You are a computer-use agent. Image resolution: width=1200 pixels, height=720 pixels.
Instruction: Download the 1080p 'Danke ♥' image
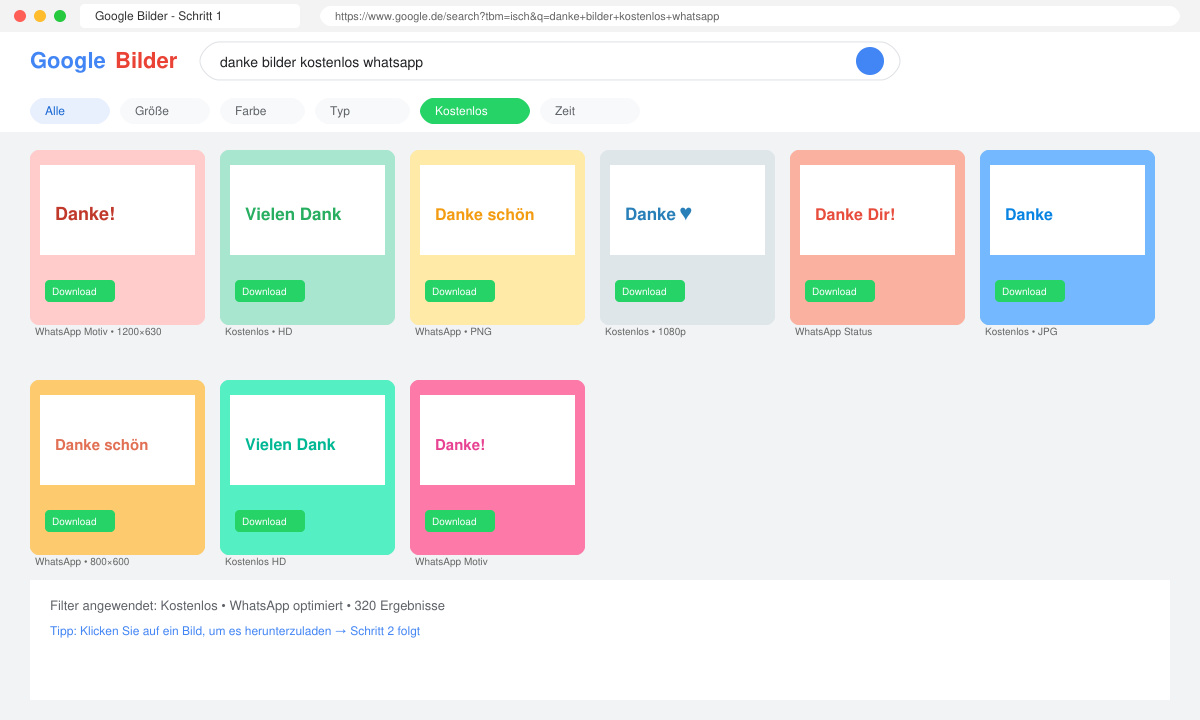[650, 291]
